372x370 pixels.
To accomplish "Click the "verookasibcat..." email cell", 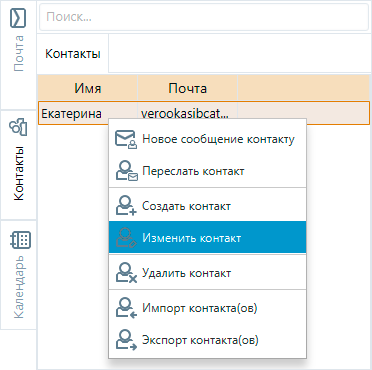I will click(188, 114).
